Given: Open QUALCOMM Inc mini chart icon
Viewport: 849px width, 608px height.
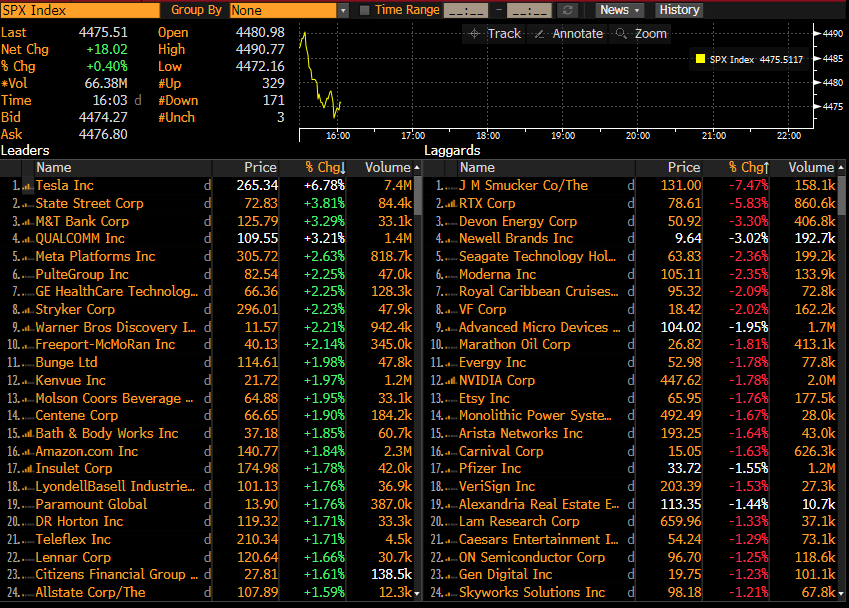Looking at the screenshot, I should click(x=27, y=239).
